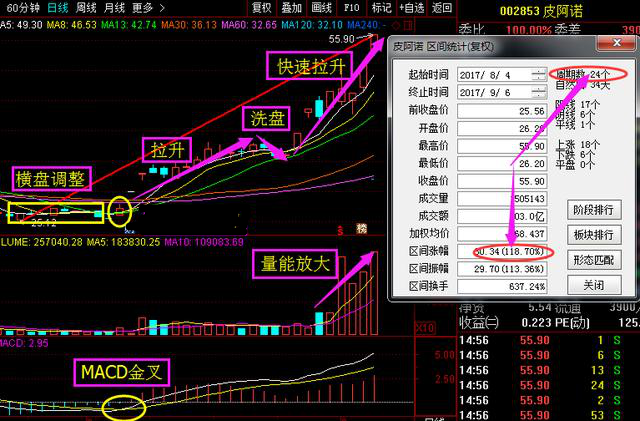
Task: Click the 起始时间 date spinner arrows
Action: tap(540, 75)
